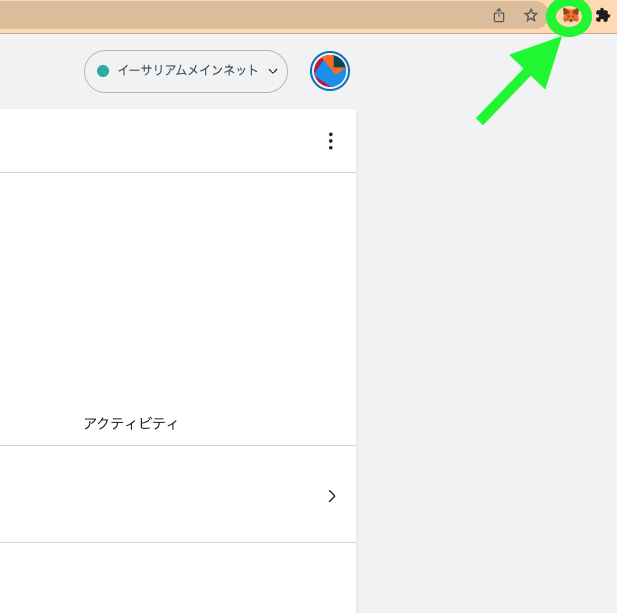Bookmark this page with the star icon

point(531,16)
